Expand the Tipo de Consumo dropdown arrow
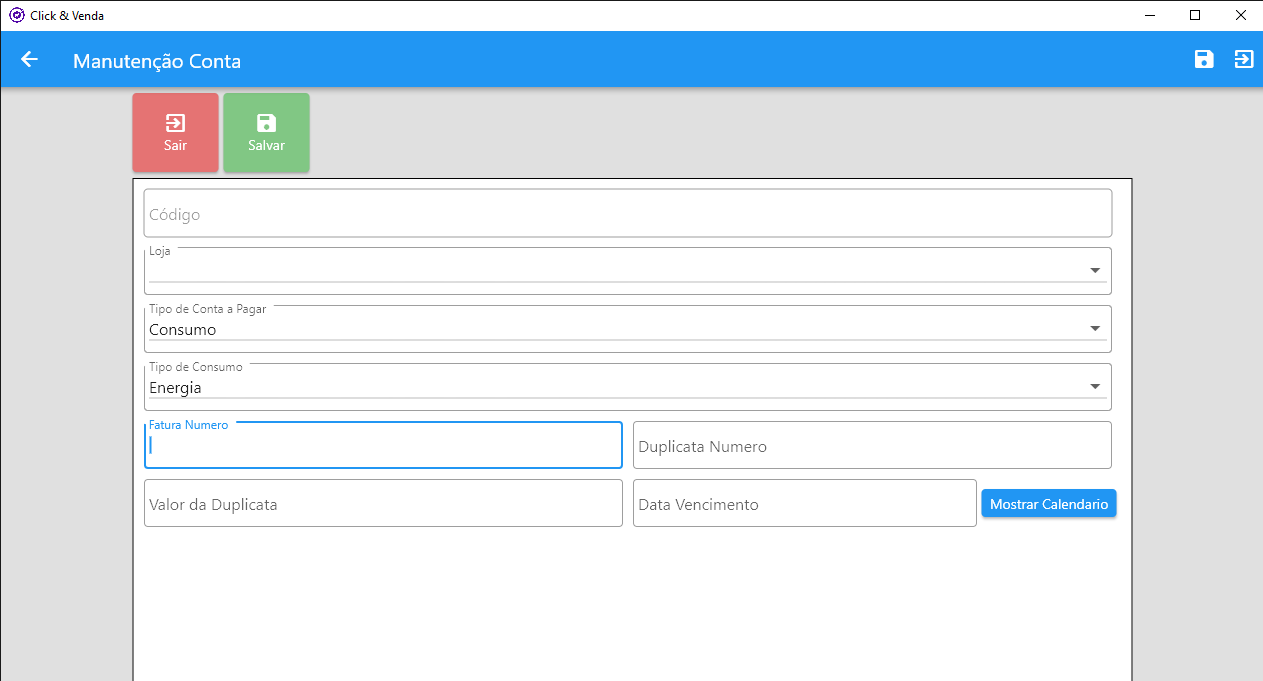The width and height of the screenshot is (1263, 681). [x=1095, y=387]
